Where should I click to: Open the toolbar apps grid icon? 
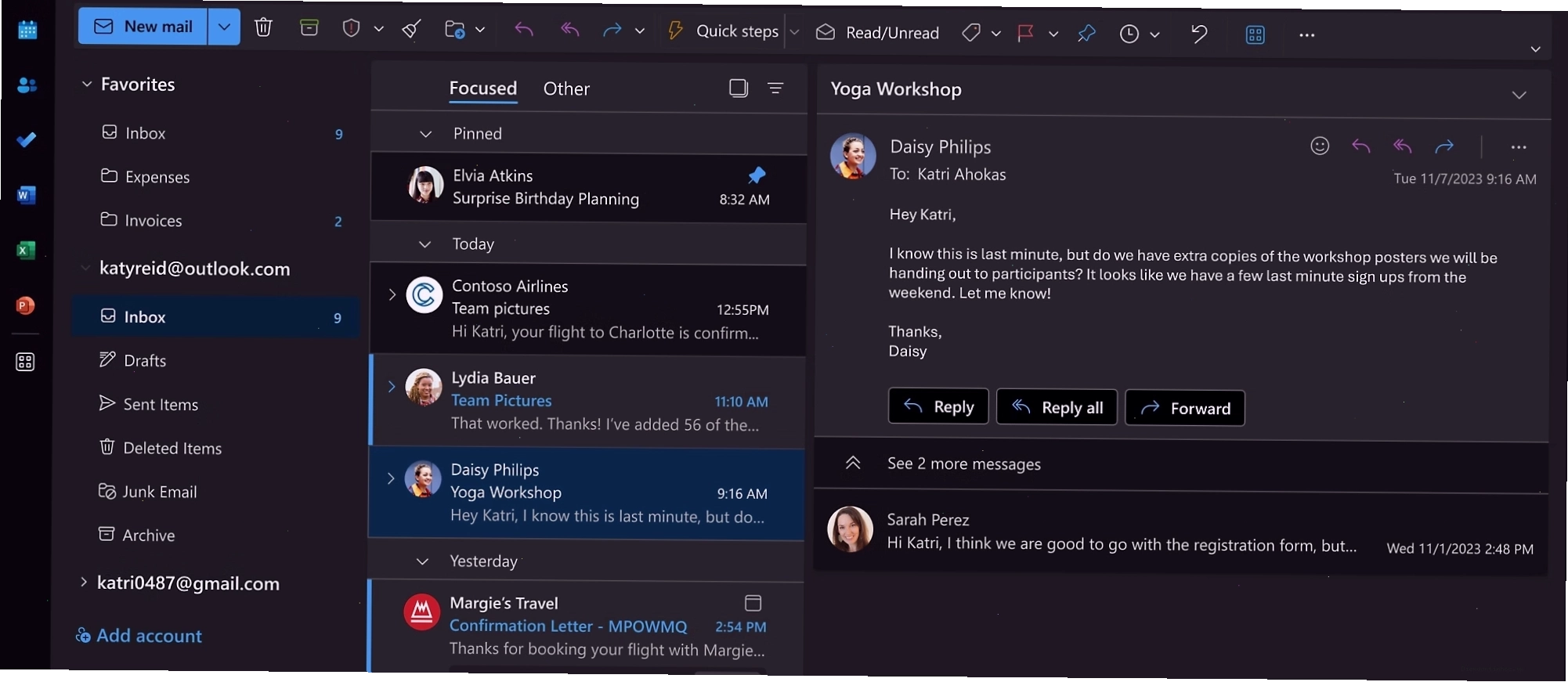[x=1255, y=34]
